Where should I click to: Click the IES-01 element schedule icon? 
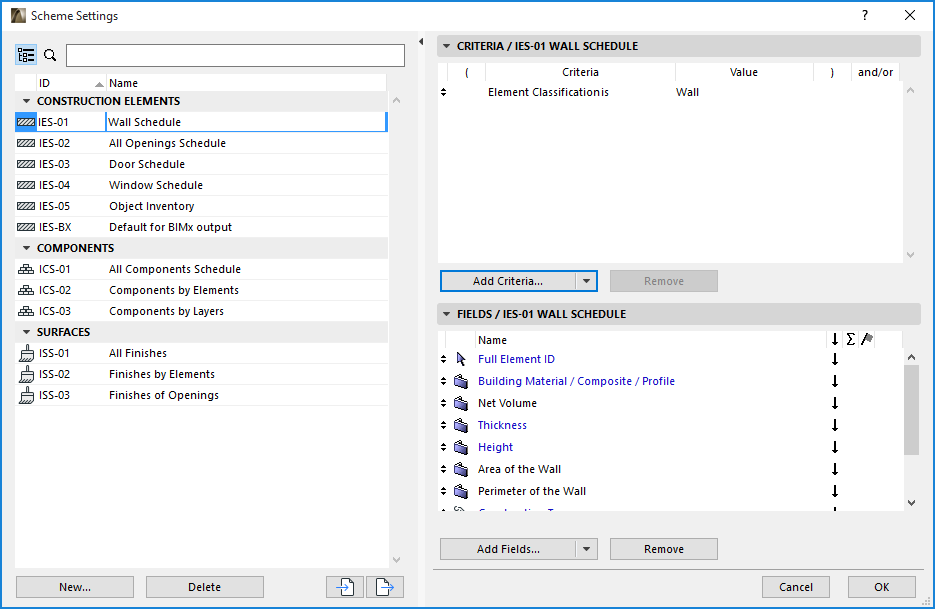[26, 122]
